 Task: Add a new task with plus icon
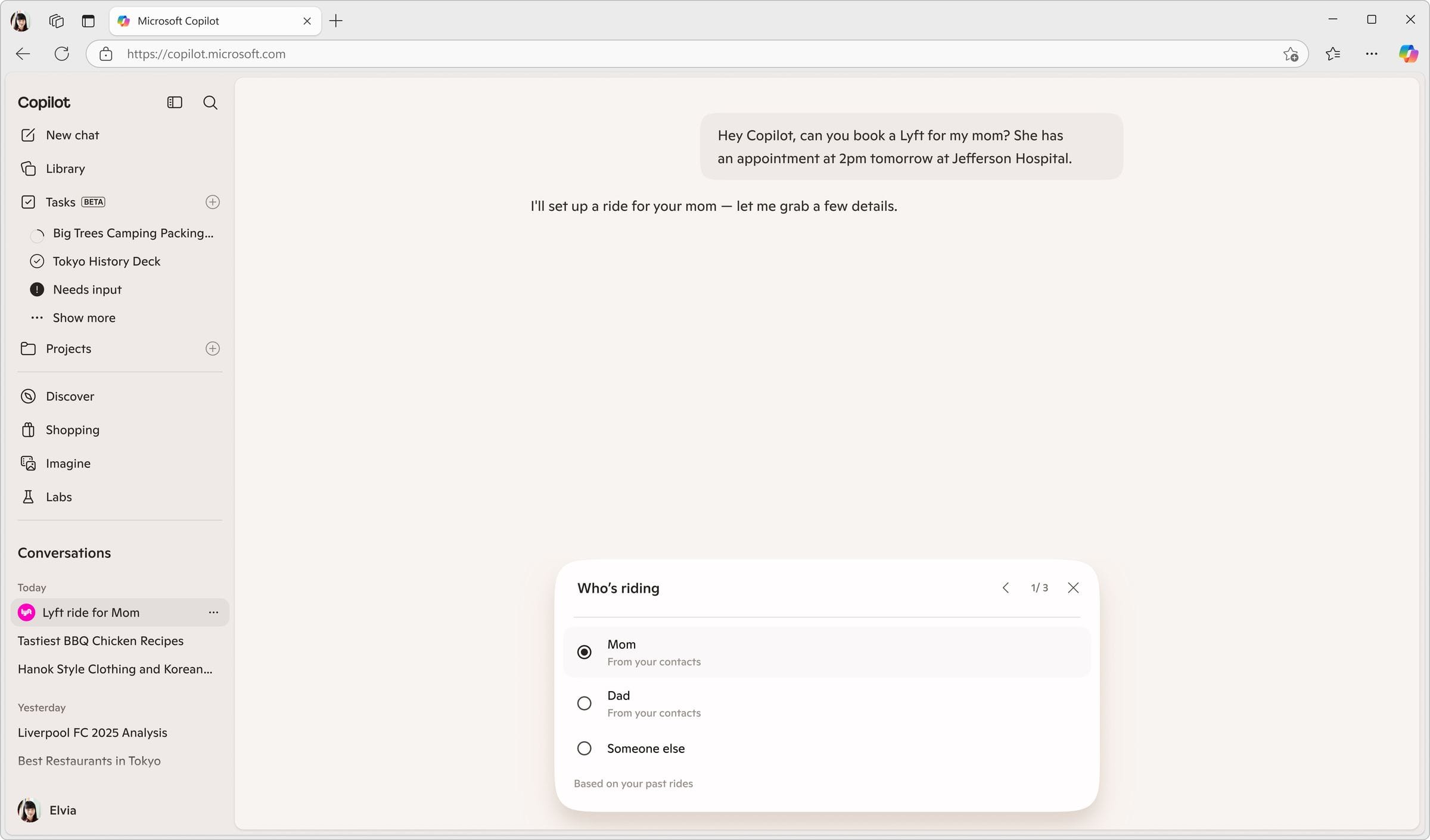point(213,202)
